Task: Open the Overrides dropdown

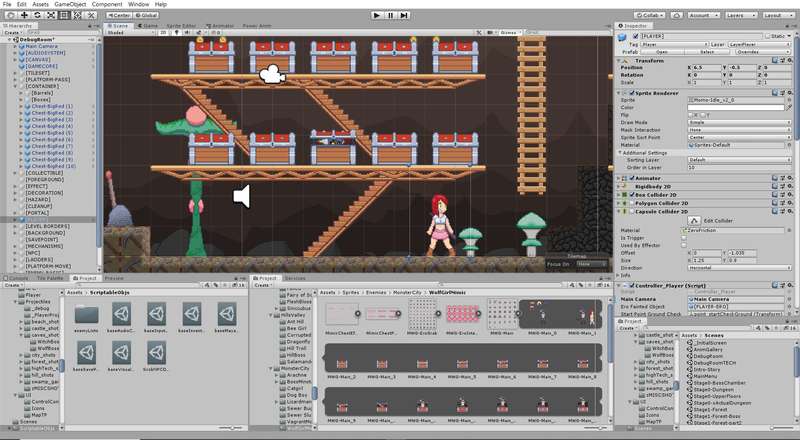Action: 761,52
